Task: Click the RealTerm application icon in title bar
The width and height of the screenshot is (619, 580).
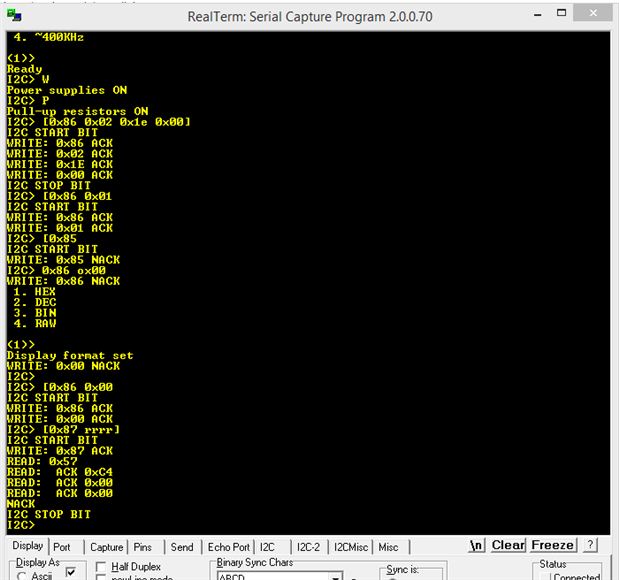Action: tap(14, 15)
